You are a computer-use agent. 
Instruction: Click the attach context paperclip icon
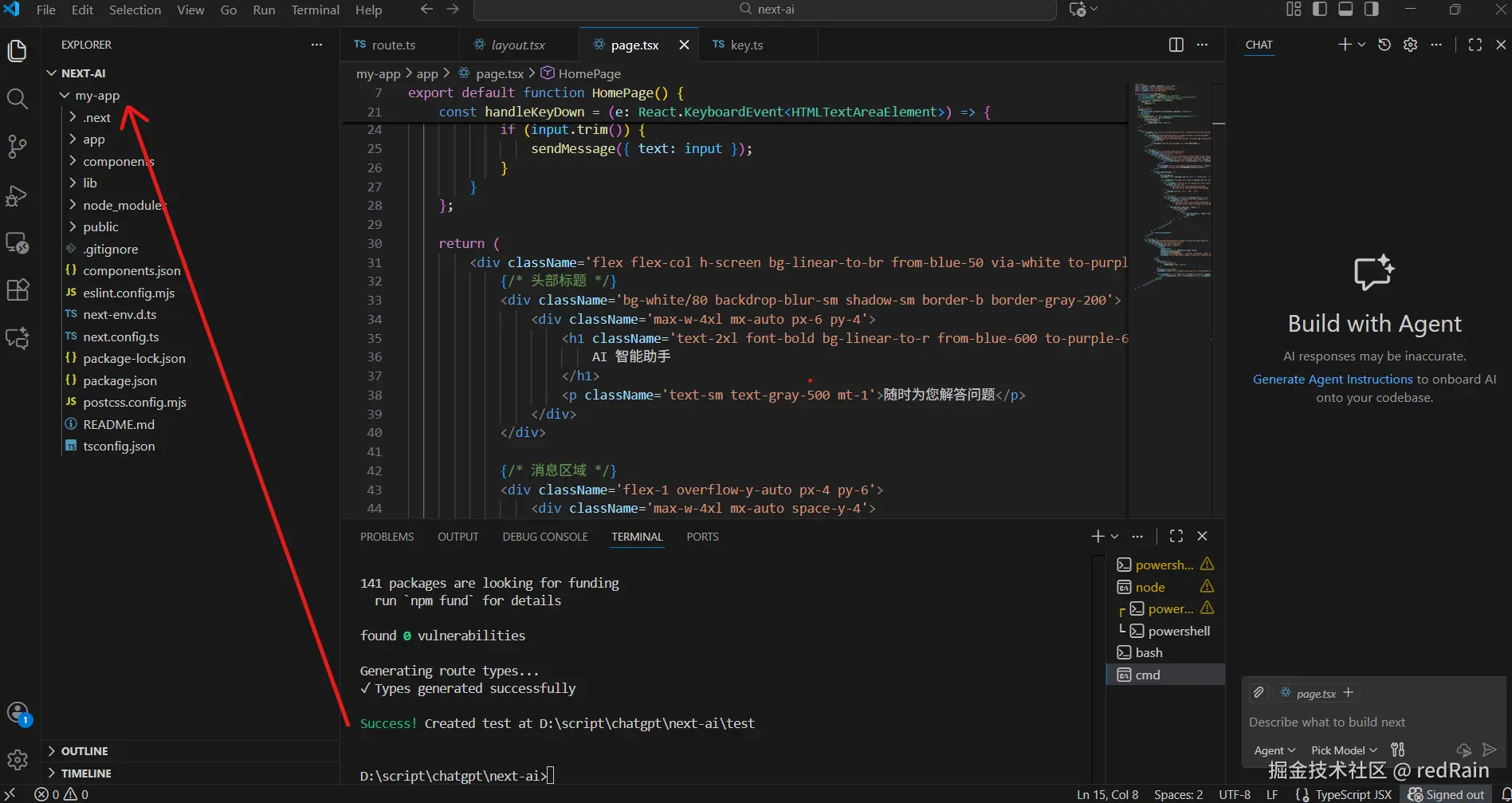pos(1259,693)
